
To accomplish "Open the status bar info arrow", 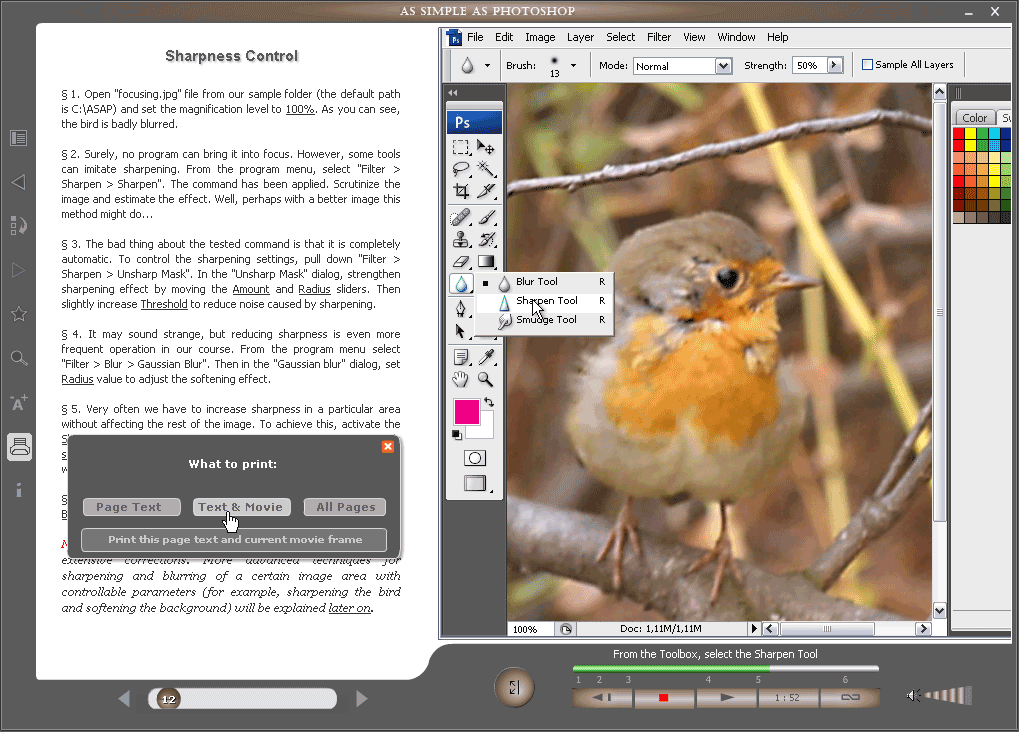I will tap(754, 629).
